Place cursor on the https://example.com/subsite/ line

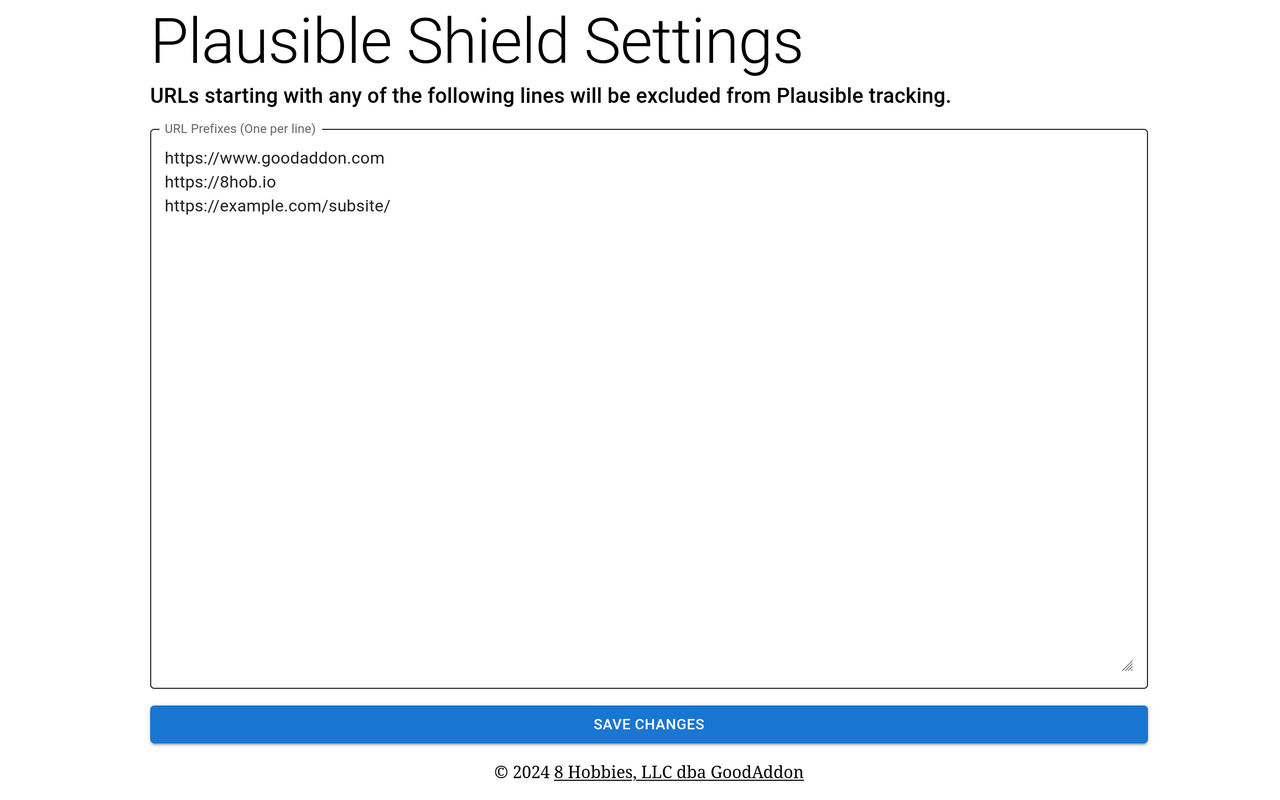(x=277, y=206)
